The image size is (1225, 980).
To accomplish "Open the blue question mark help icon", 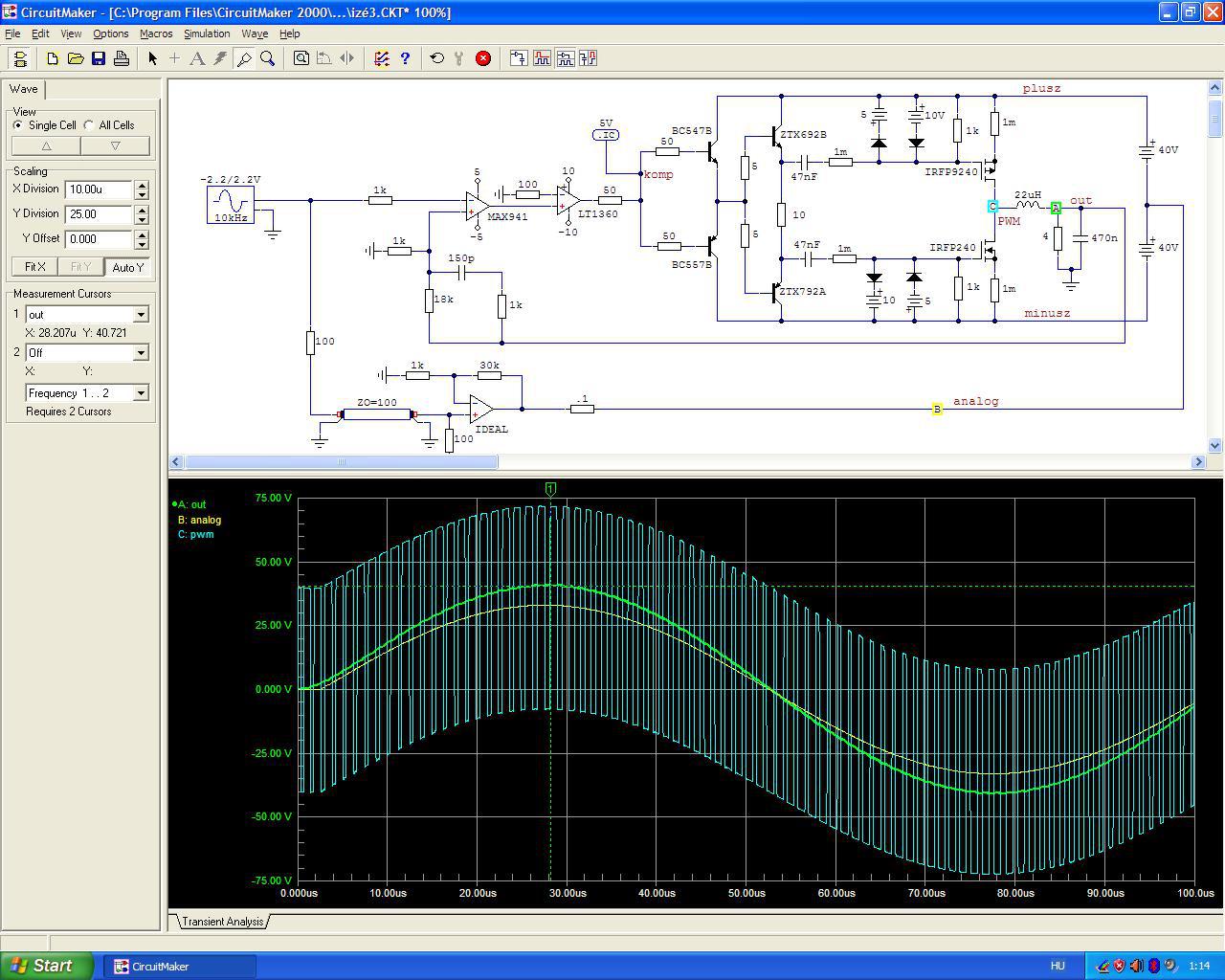I will tap(405, 58).
